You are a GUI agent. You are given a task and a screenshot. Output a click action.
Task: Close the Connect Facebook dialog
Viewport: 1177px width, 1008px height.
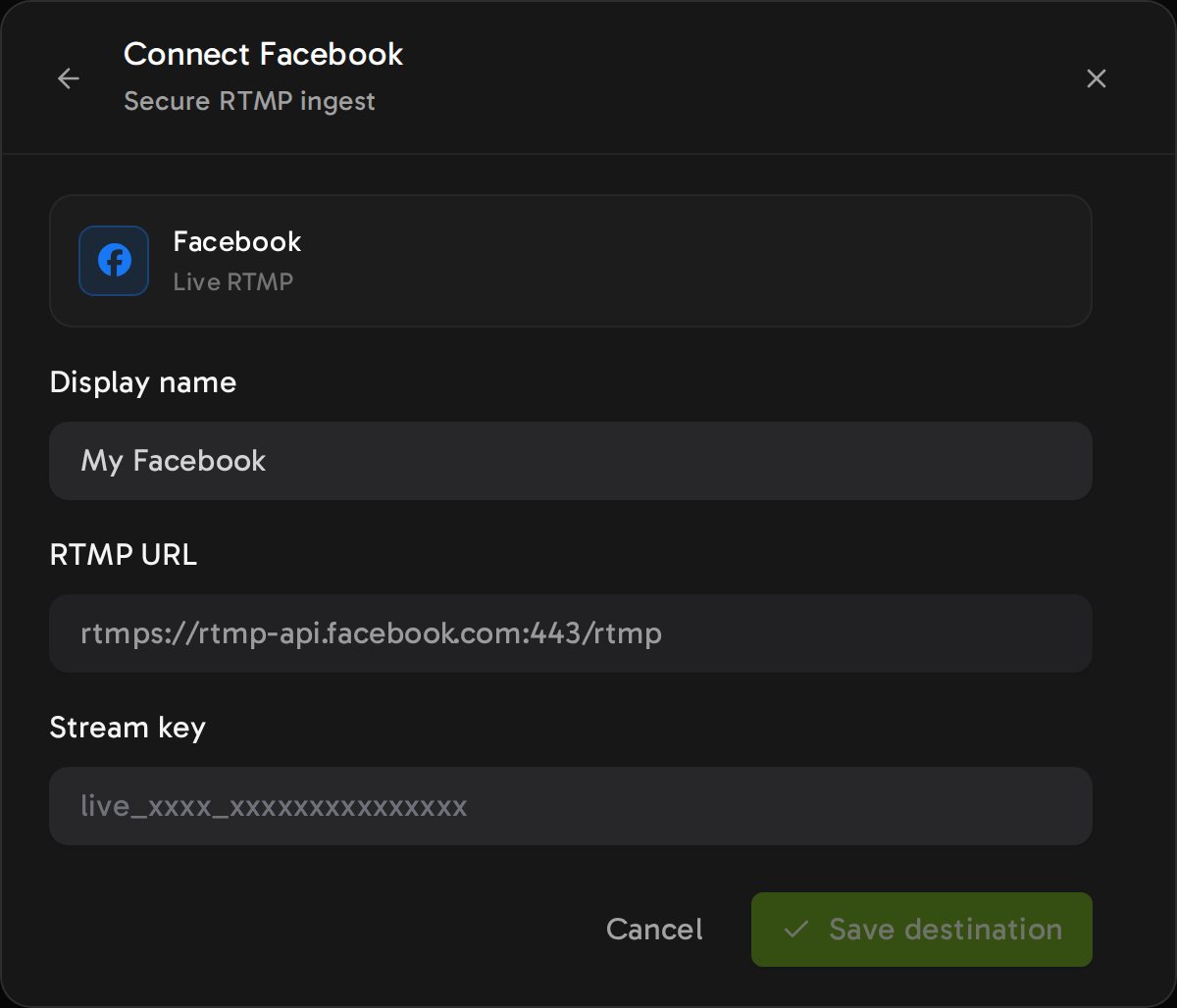pyautogui.click(x=1097, y=78)
